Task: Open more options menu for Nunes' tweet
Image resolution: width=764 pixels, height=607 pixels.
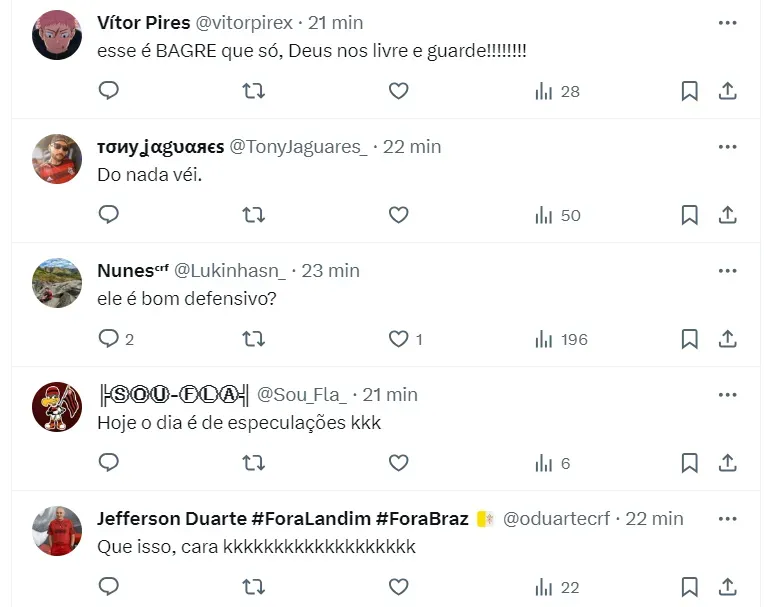Action: coord(727,270)
